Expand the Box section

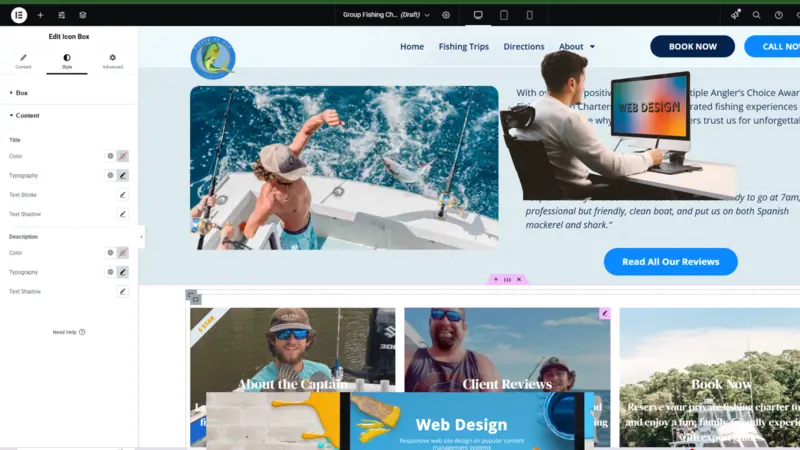pos(69,93)
